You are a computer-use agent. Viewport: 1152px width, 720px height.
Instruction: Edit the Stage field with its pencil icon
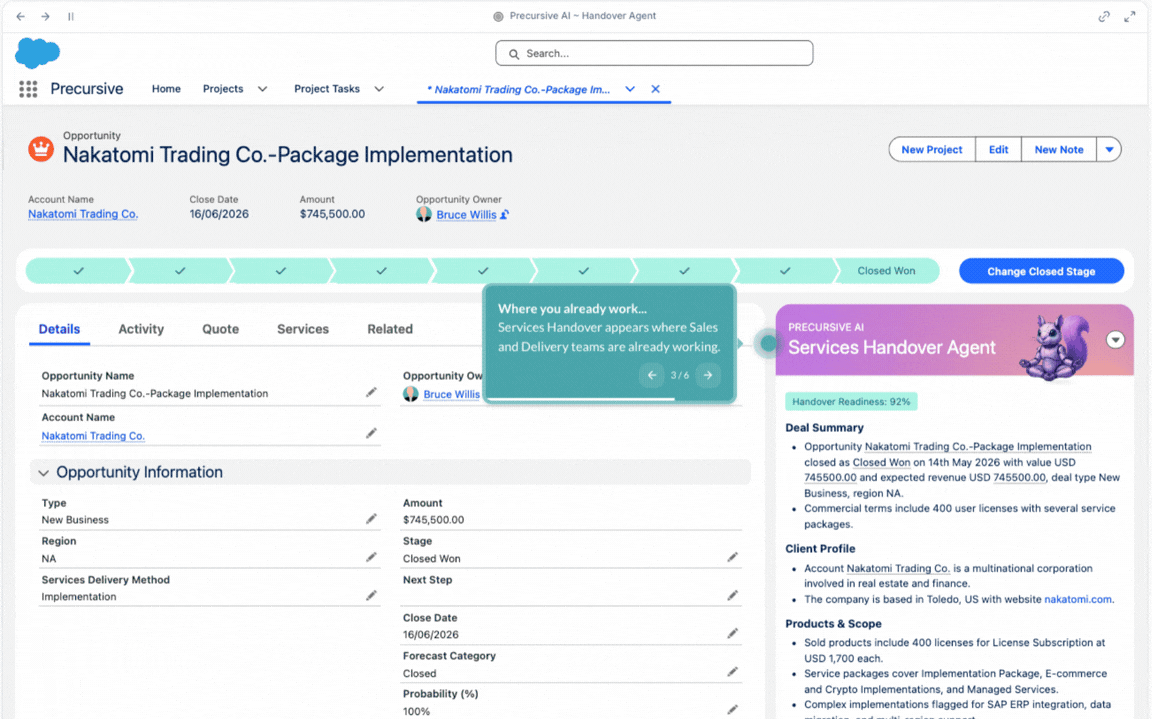732,558
